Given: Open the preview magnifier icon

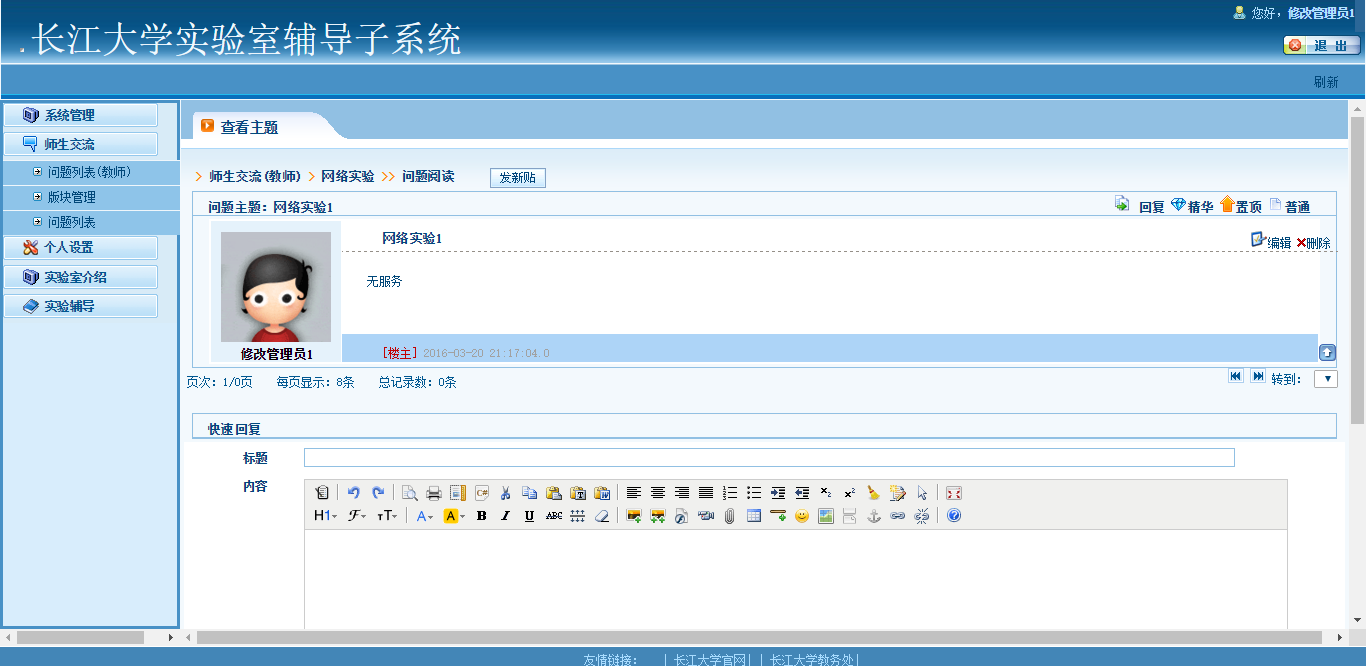Looking at the screenshot, I should click(x=409, y=493).
